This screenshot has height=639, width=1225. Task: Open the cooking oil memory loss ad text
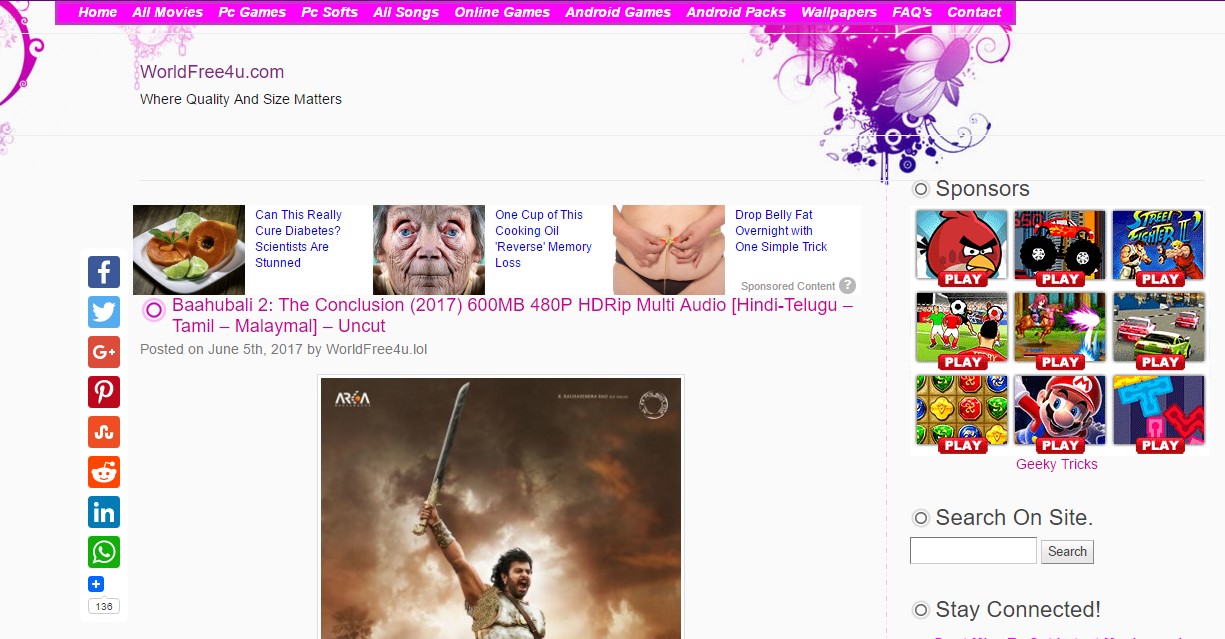(543, 239)
